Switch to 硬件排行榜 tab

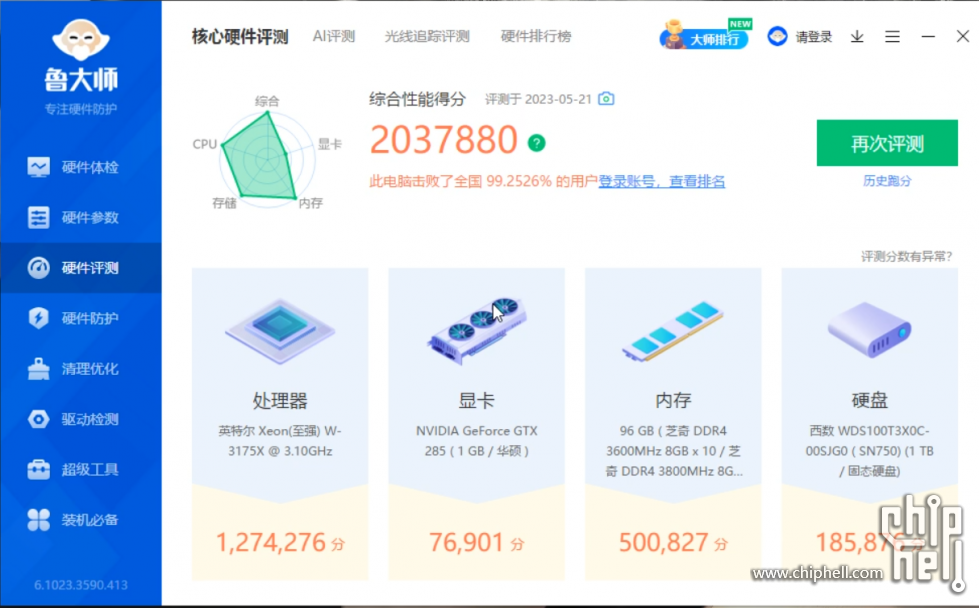click(536, 36)
